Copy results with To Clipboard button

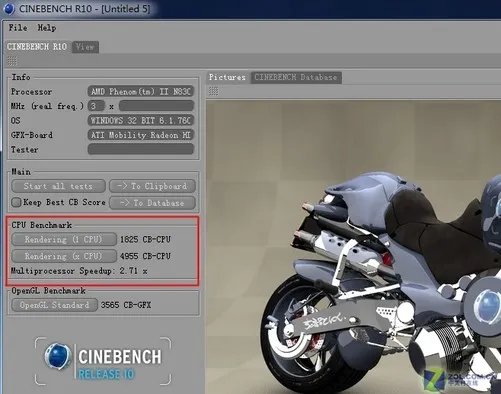pos(152,186)
